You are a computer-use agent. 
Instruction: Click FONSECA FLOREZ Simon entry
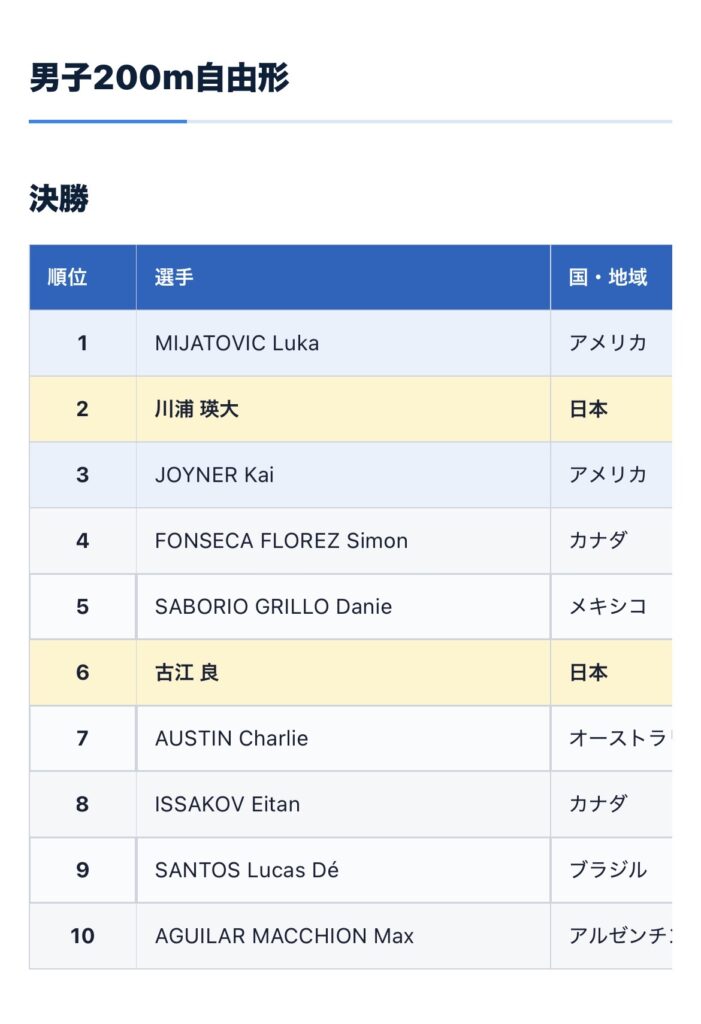click(x=281, y=541)
